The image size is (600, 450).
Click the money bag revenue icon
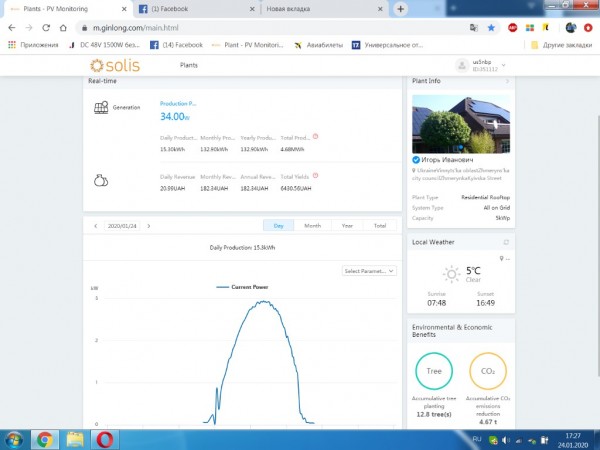point(101,180)
